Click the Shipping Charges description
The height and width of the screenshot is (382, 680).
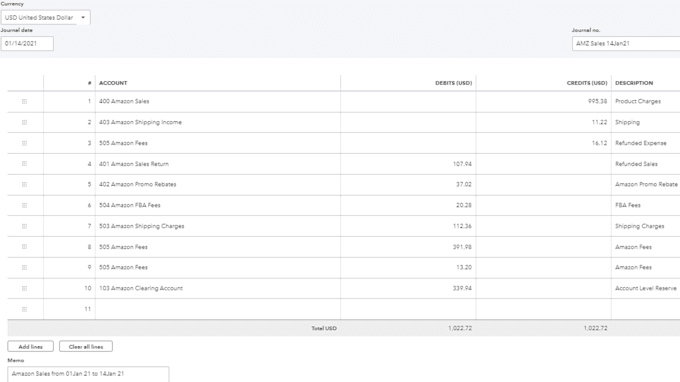click(640, 226)
